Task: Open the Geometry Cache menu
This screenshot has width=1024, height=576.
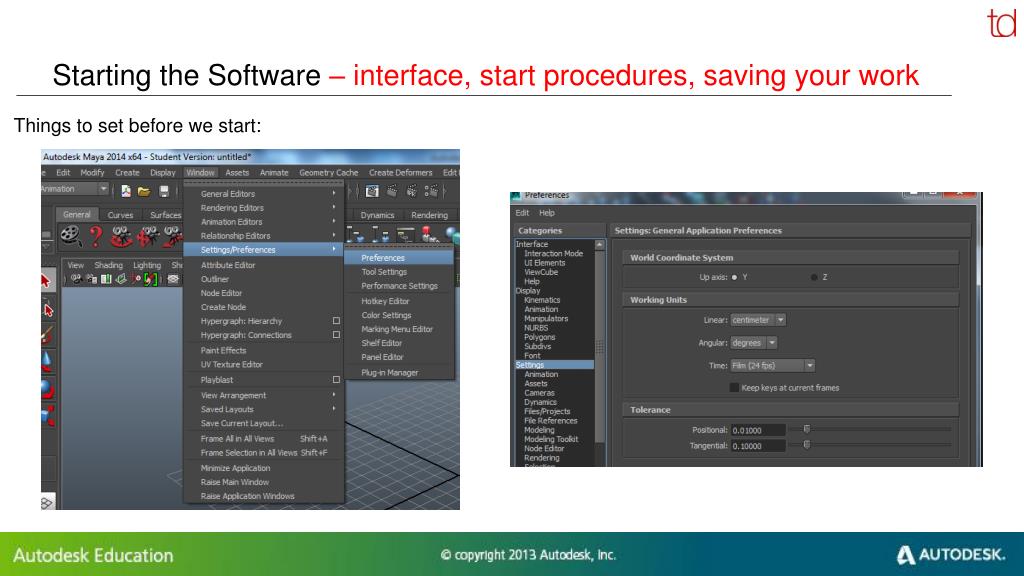Action: pos(328,172)
